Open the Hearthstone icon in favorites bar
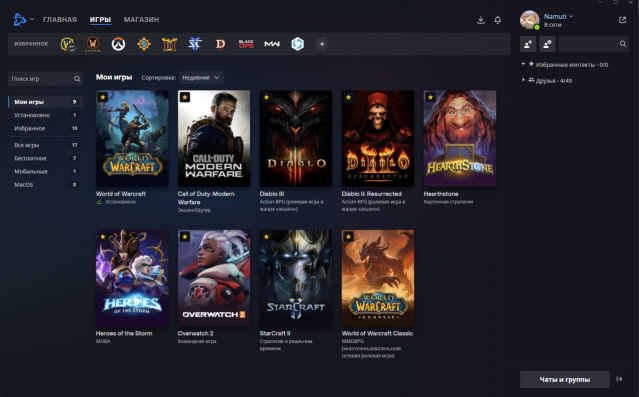 [144, 44]
